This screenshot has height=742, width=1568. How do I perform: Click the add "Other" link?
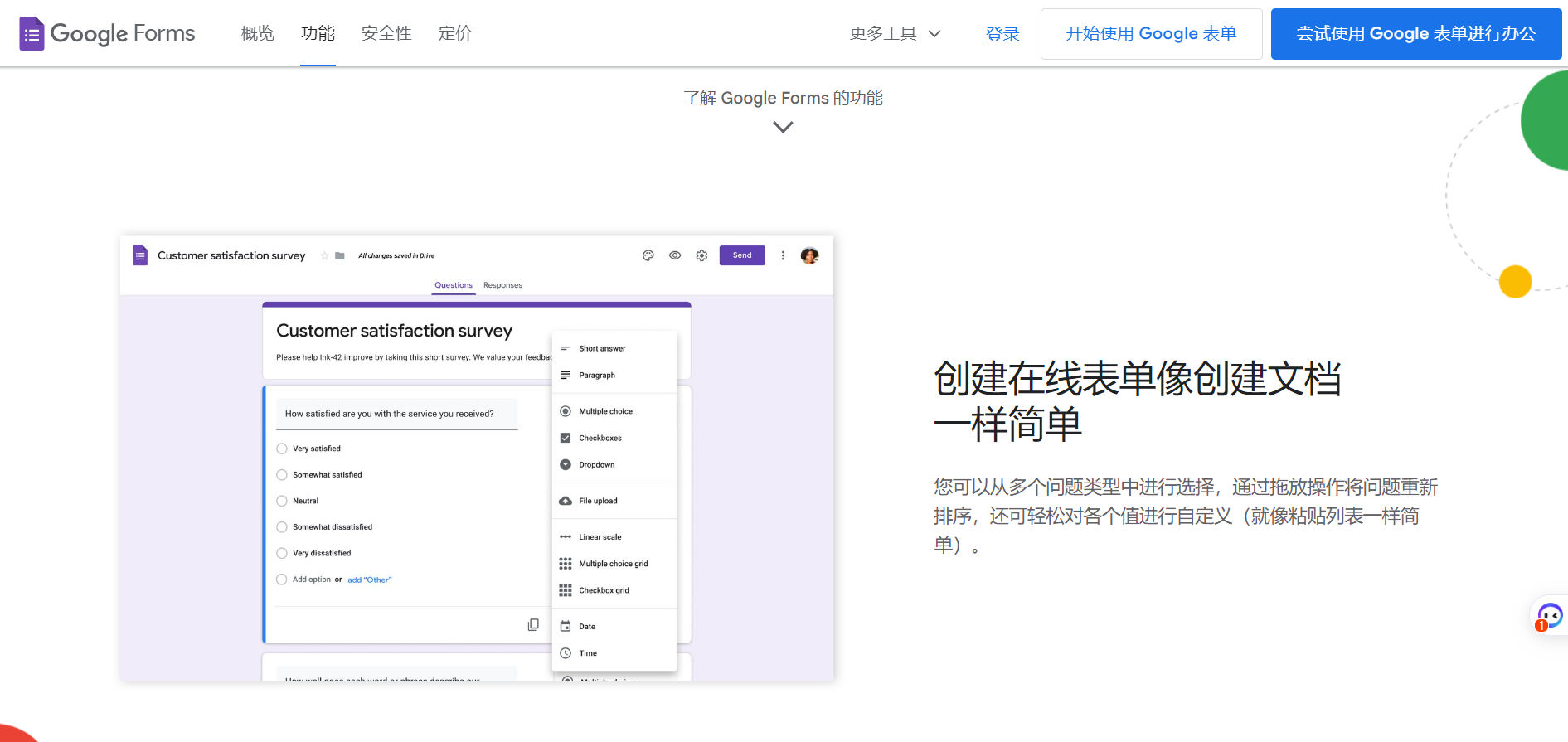370,580
